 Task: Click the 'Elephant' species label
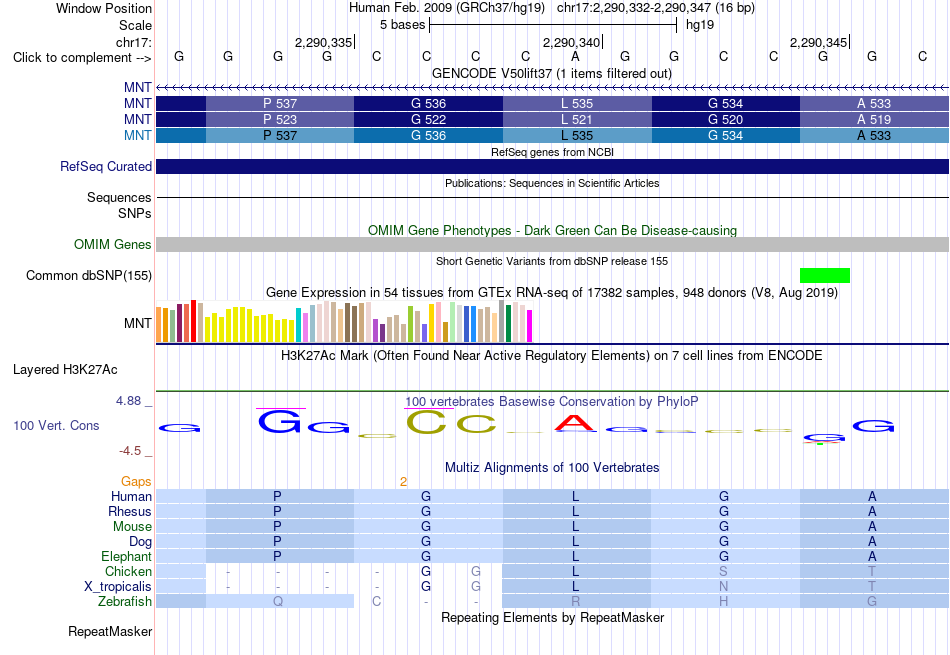pos(126,556)
